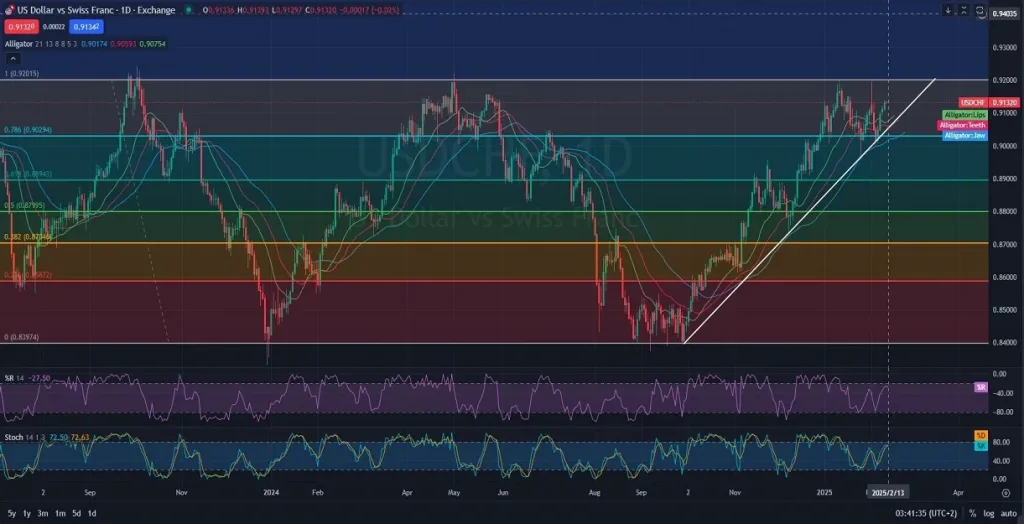Click the Alligator:Lips scale label
This screenshot has height=524, width=1024.
(x=965, y=114)
